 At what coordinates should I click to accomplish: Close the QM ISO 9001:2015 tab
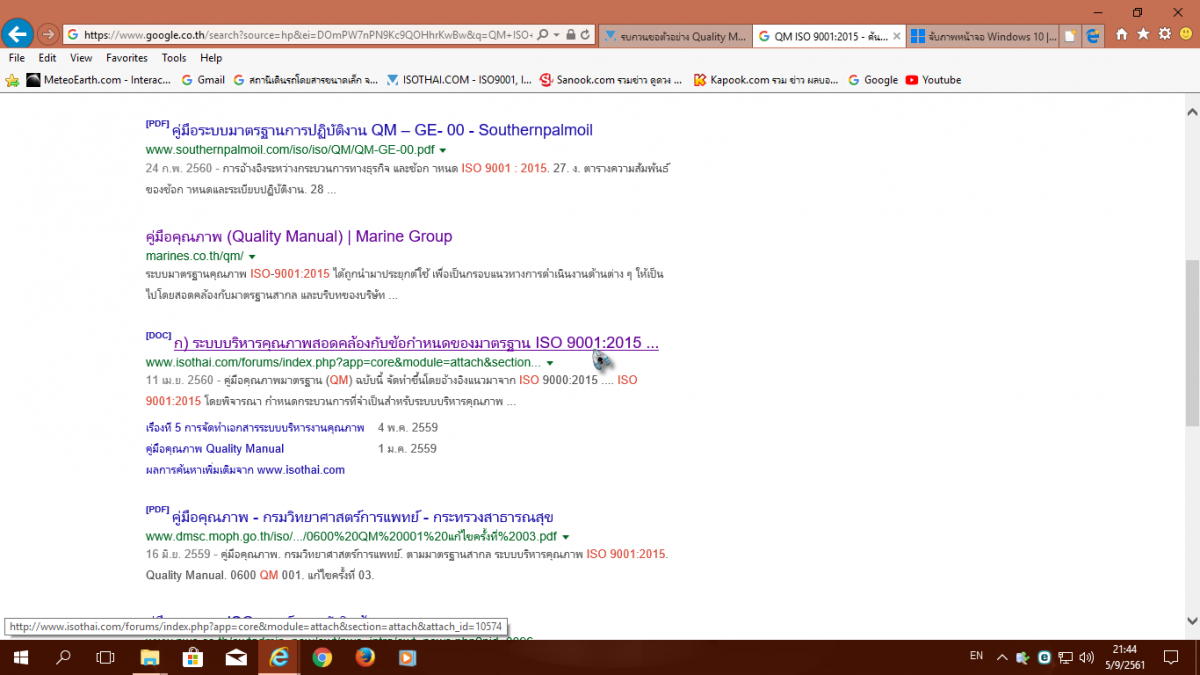point(896,36)
